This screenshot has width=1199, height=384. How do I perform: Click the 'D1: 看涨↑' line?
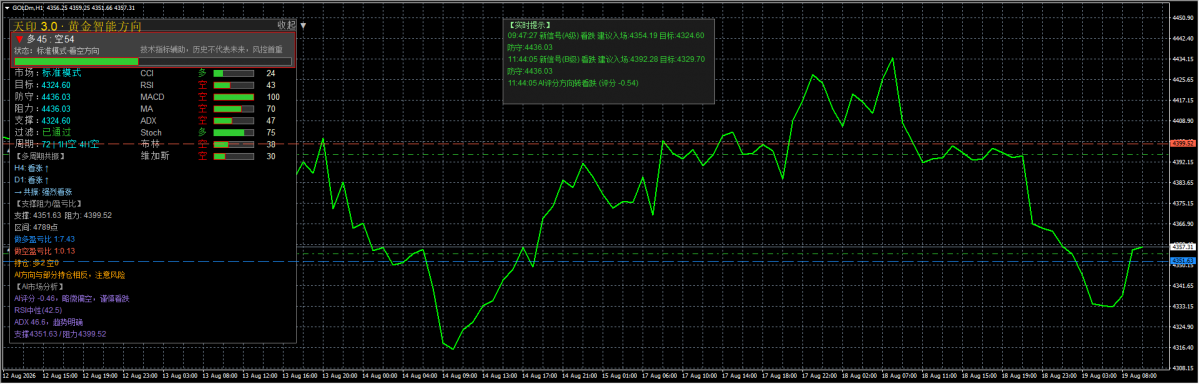pyautogui.click(x=32, y=181)
